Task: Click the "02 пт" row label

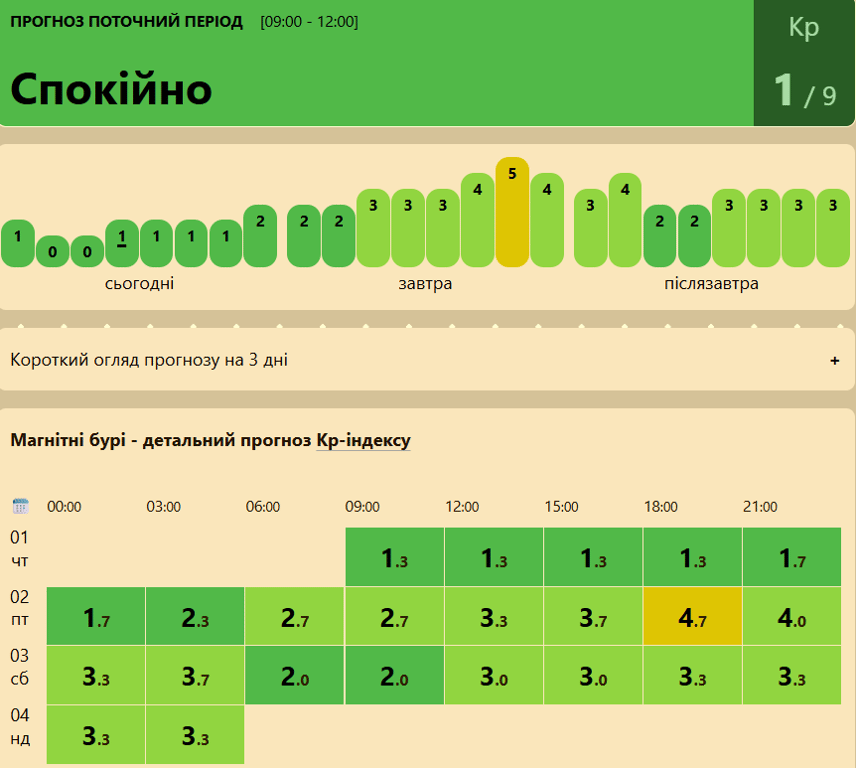Action: 19,608
